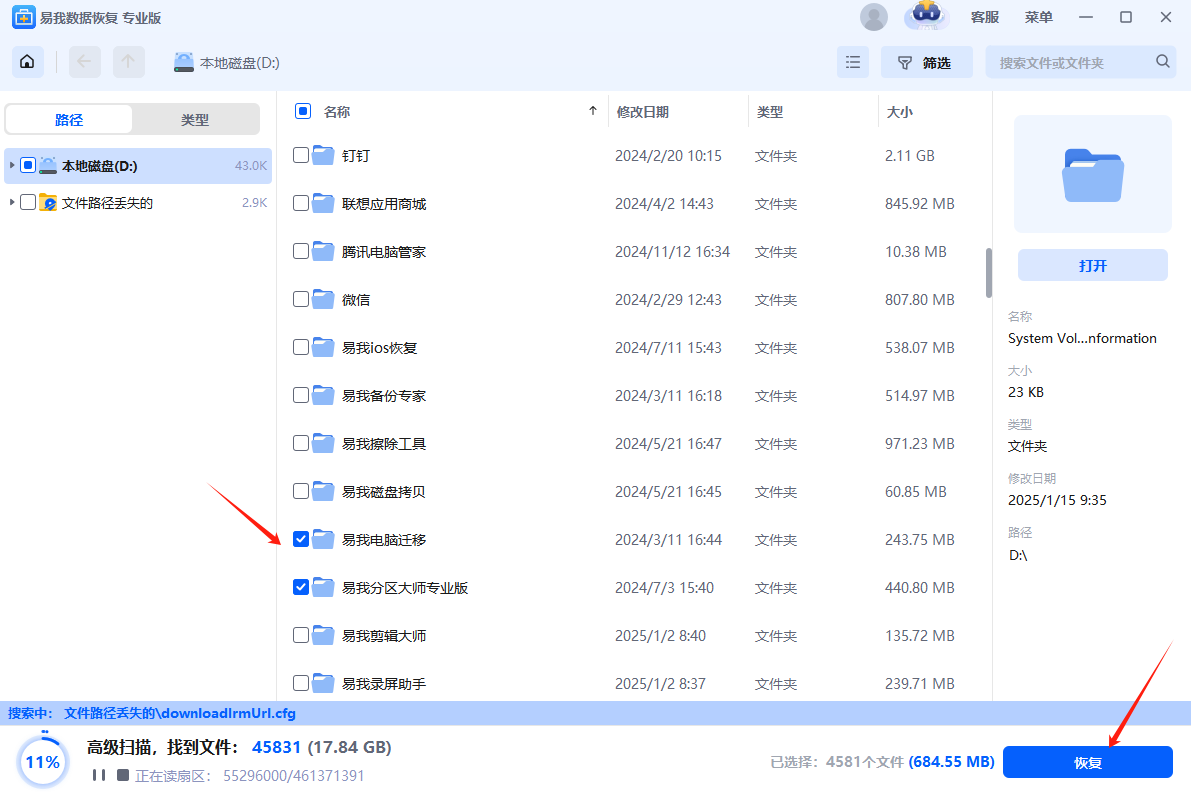Pause the scan in progress
Image resolution: width=1191 pixels, height=793 pixels.
point(99,776)
